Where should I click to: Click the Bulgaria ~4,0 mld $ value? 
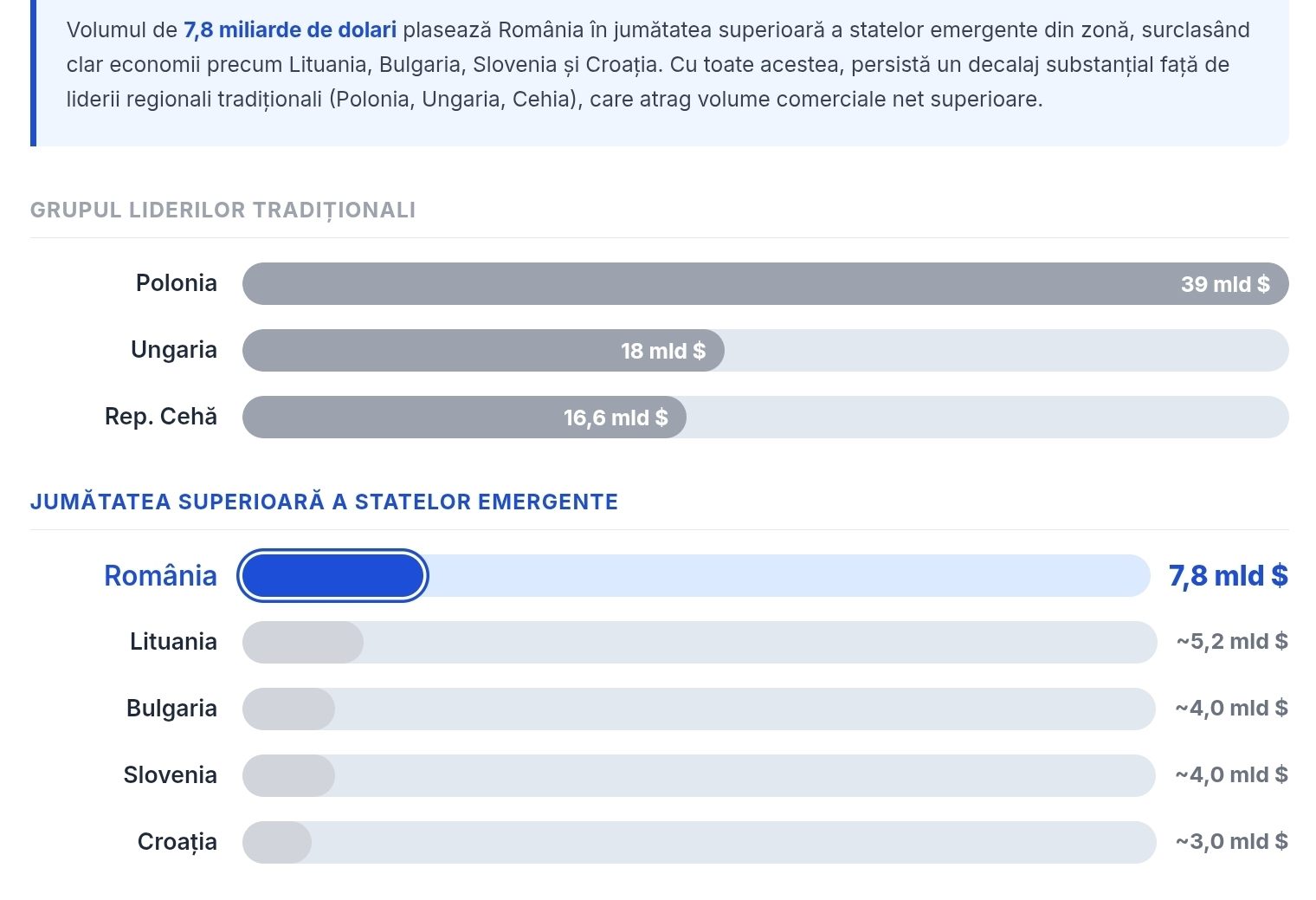1232,709
